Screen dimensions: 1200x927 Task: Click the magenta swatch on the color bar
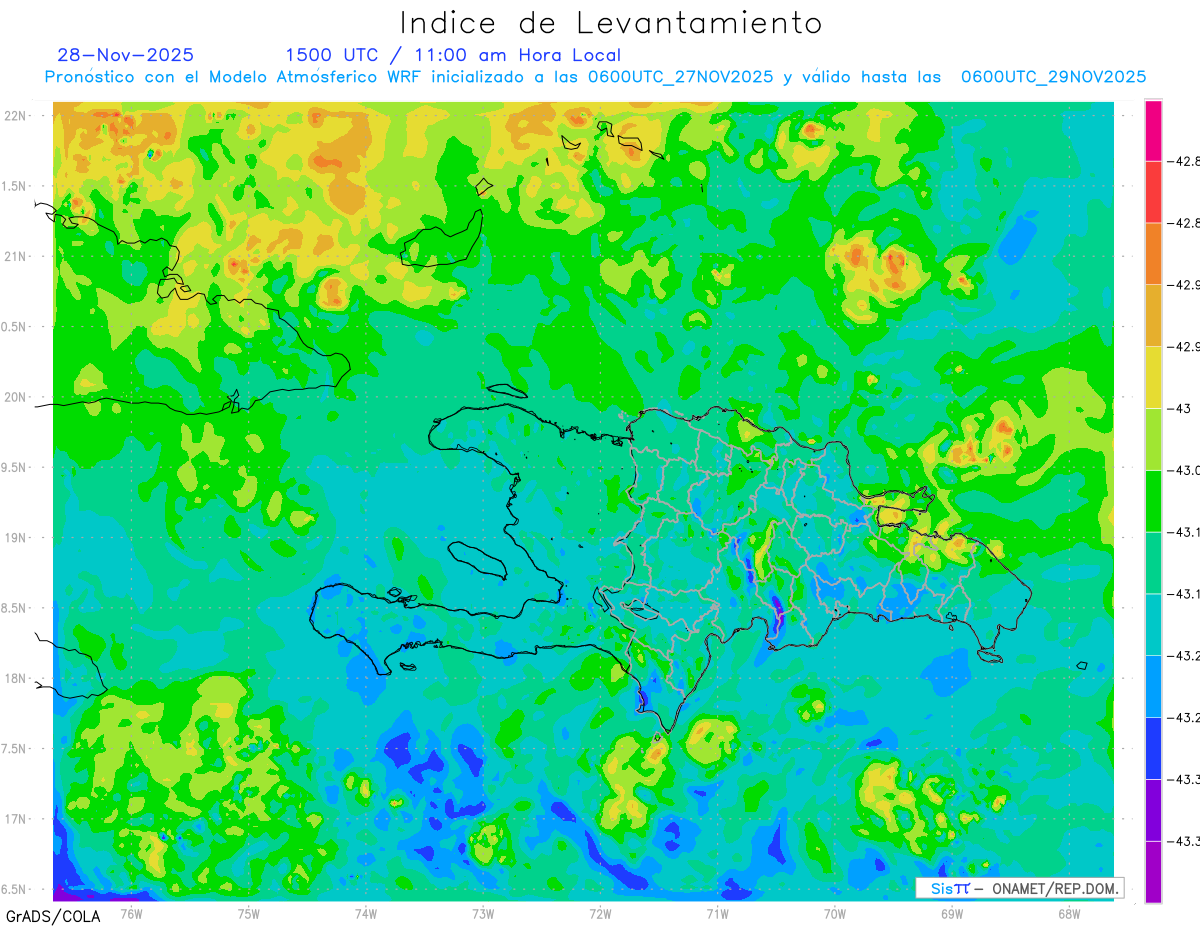[1153, 130]
